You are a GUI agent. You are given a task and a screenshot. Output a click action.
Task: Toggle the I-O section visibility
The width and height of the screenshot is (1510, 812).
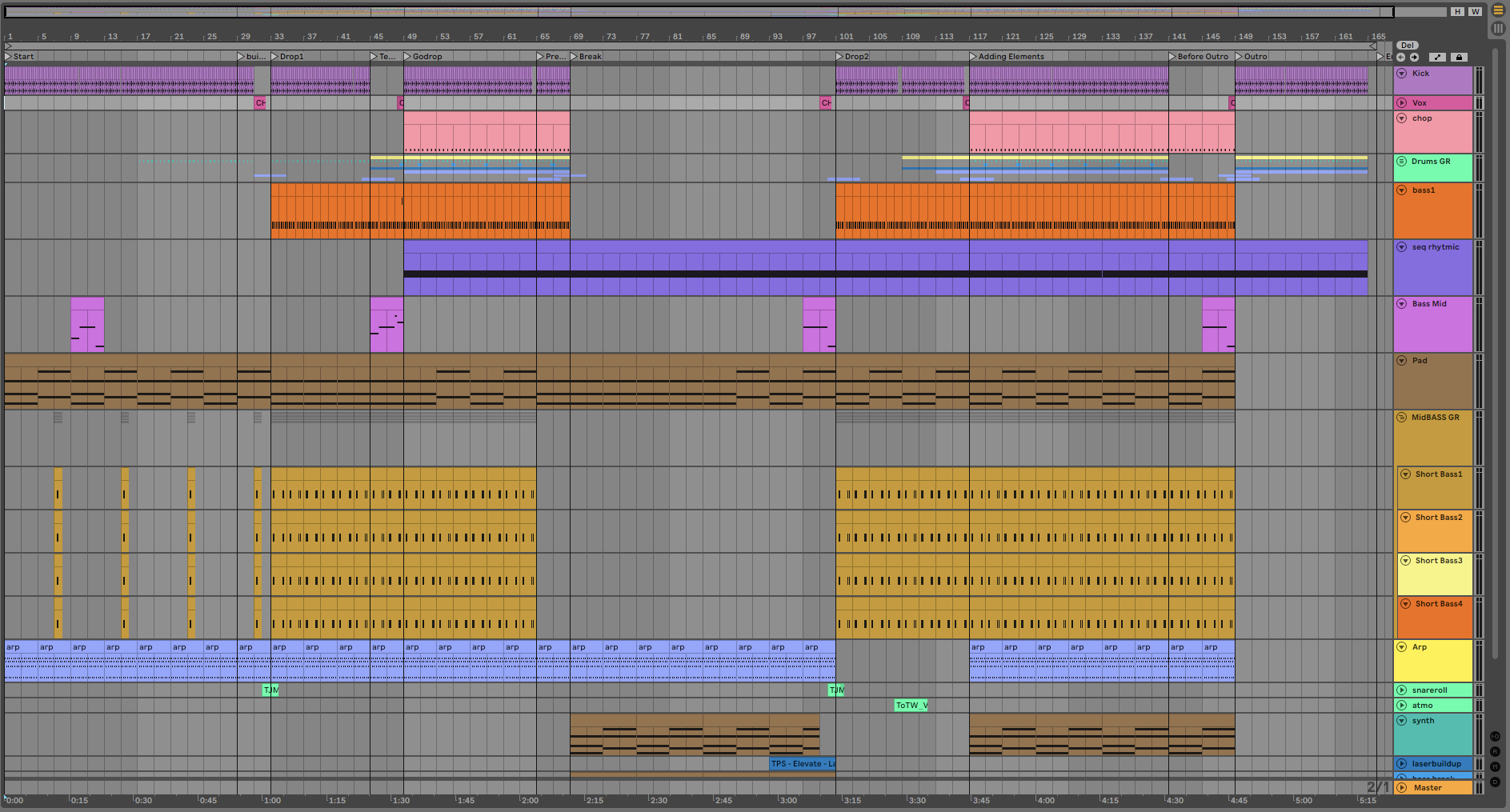coord(1495,736)
